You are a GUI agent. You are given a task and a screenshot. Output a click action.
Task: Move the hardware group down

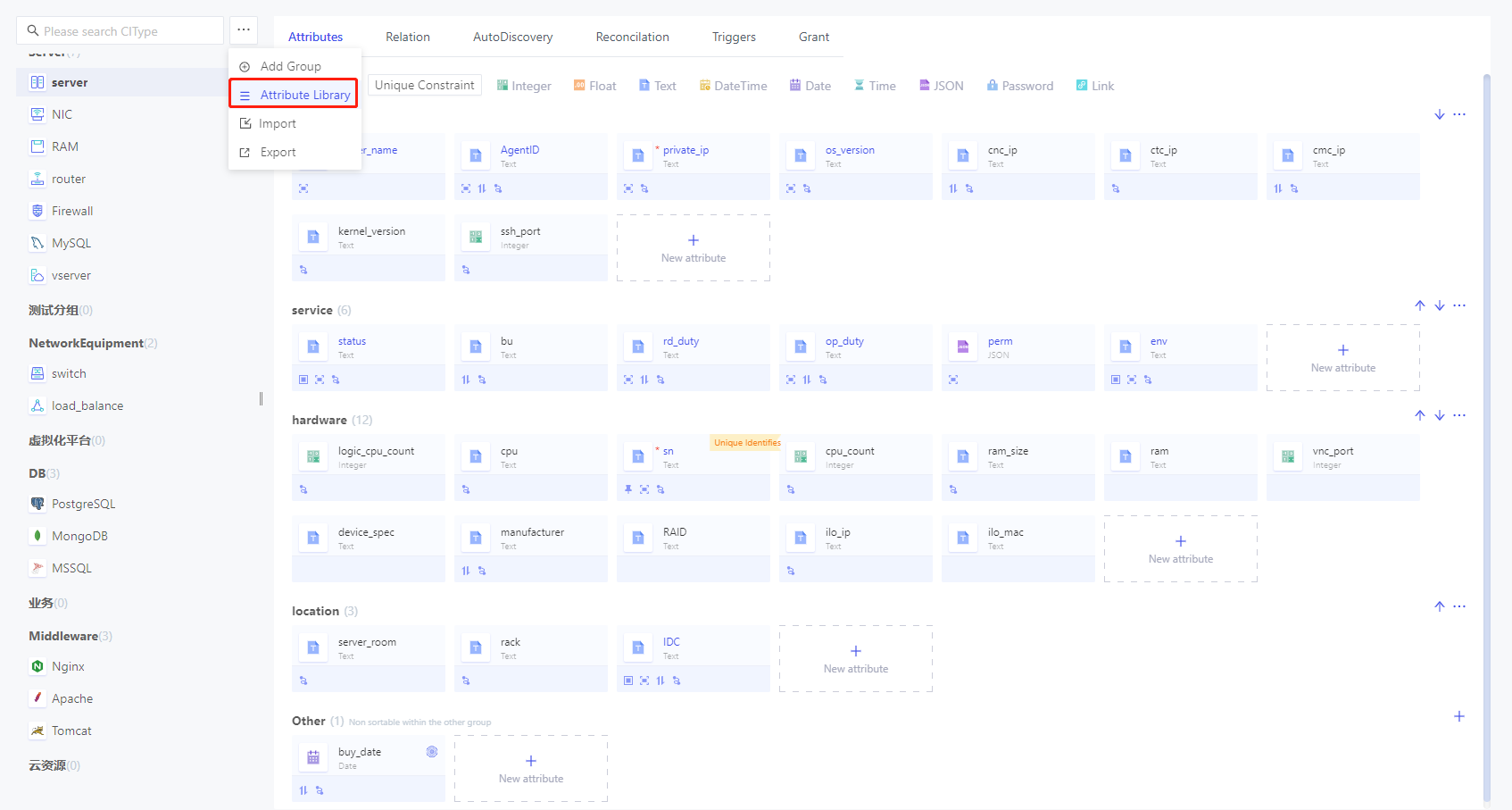click(1440, 415)
